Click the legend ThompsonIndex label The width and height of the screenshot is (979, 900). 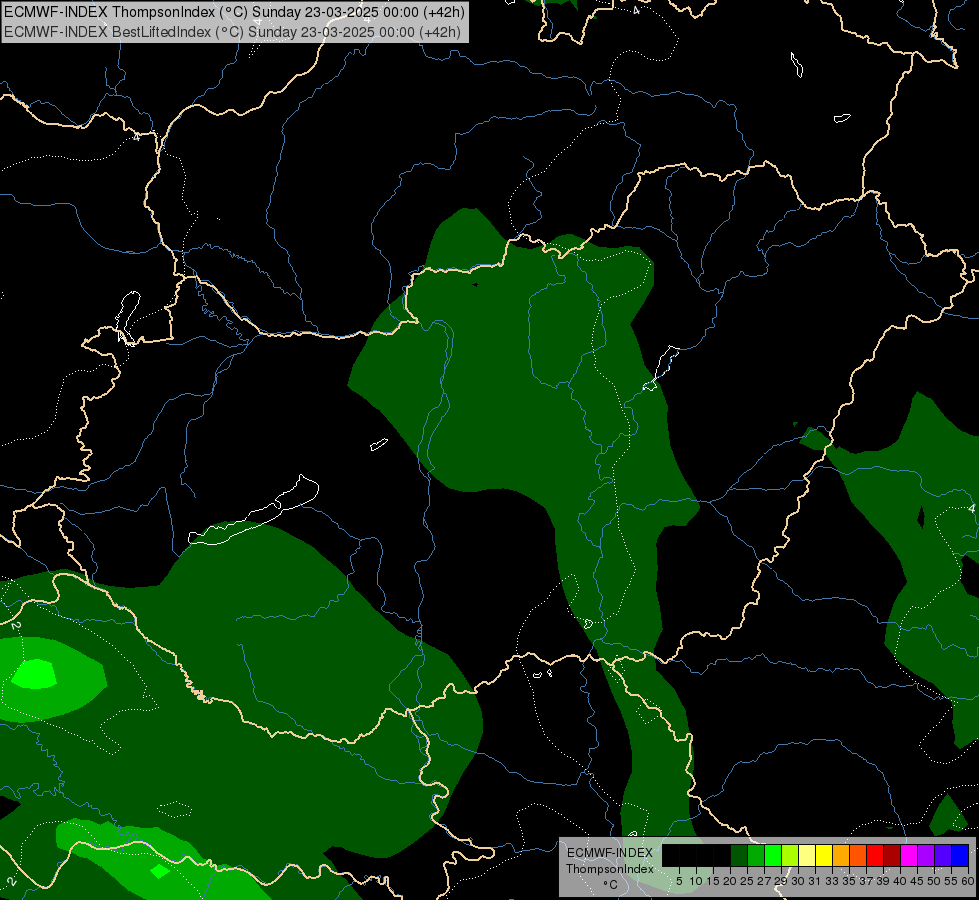click(610, 869)
